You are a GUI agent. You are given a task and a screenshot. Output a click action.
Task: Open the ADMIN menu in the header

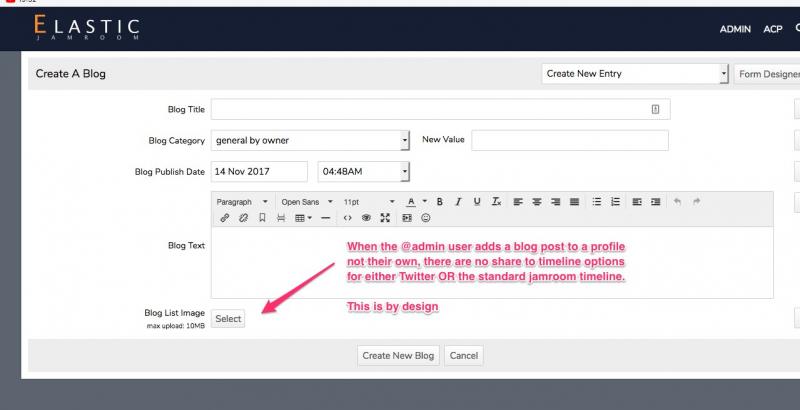[734, 29]
